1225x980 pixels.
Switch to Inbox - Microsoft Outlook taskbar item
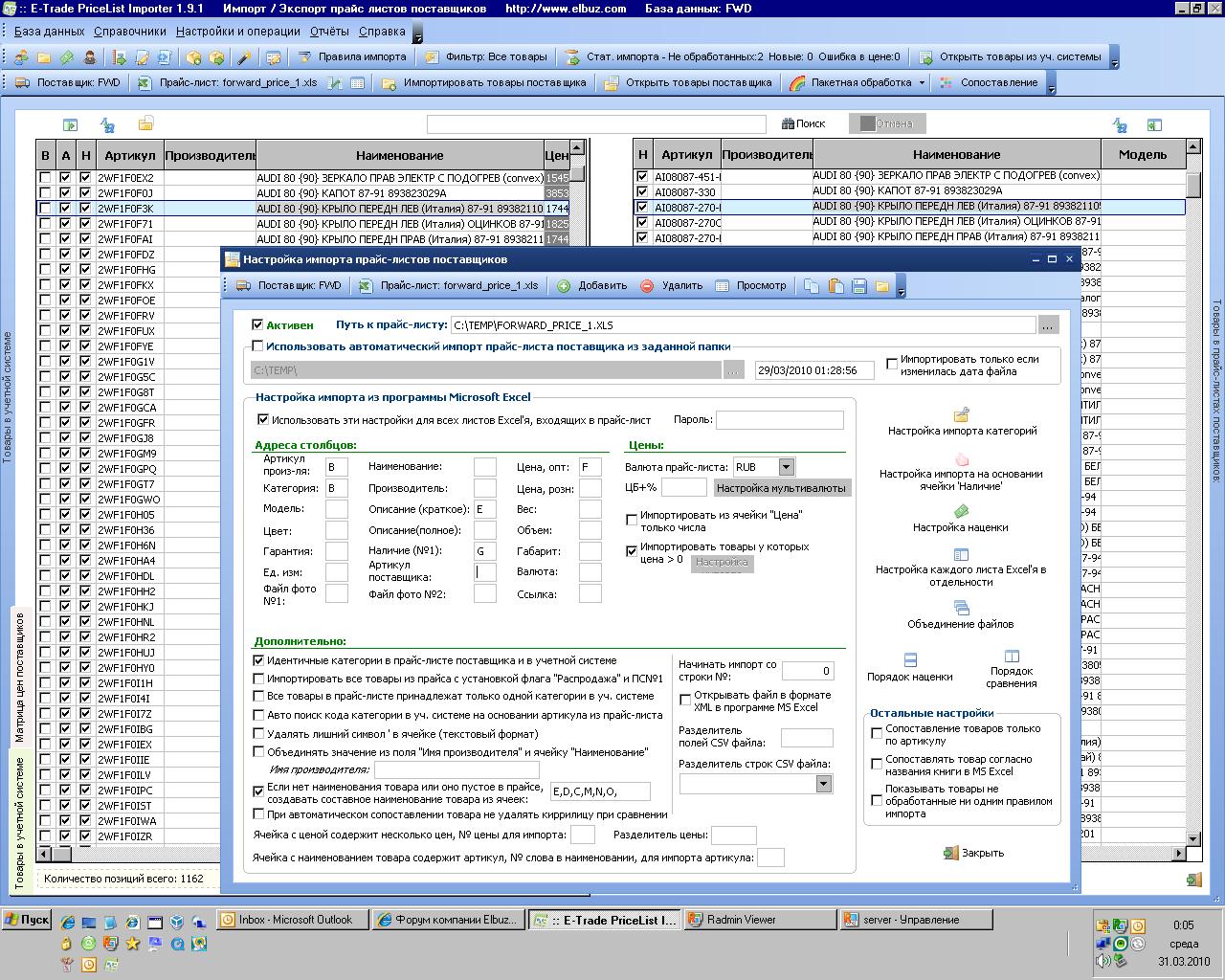click(291, 920)
